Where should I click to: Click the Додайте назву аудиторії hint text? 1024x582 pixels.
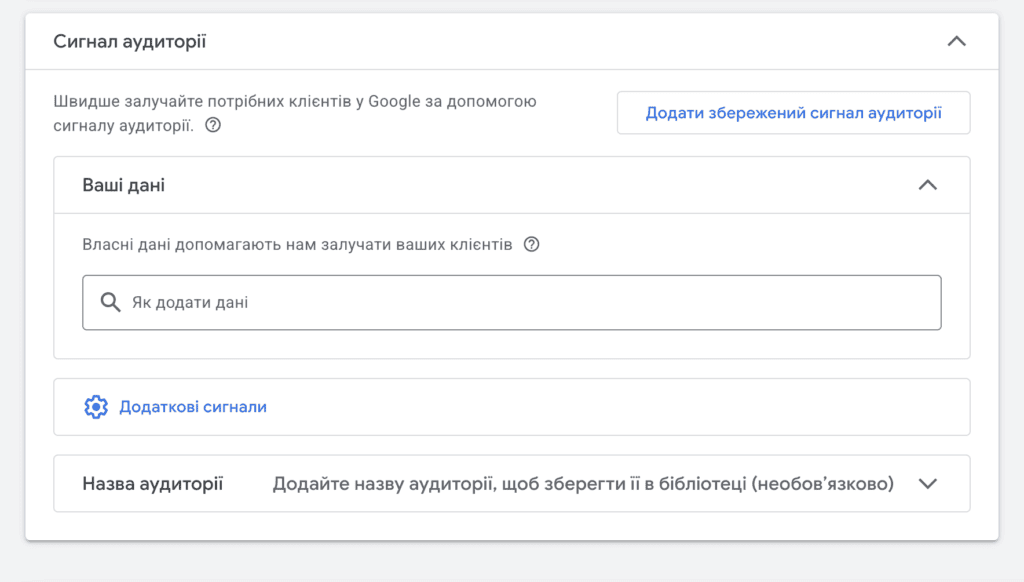point(583,484)
